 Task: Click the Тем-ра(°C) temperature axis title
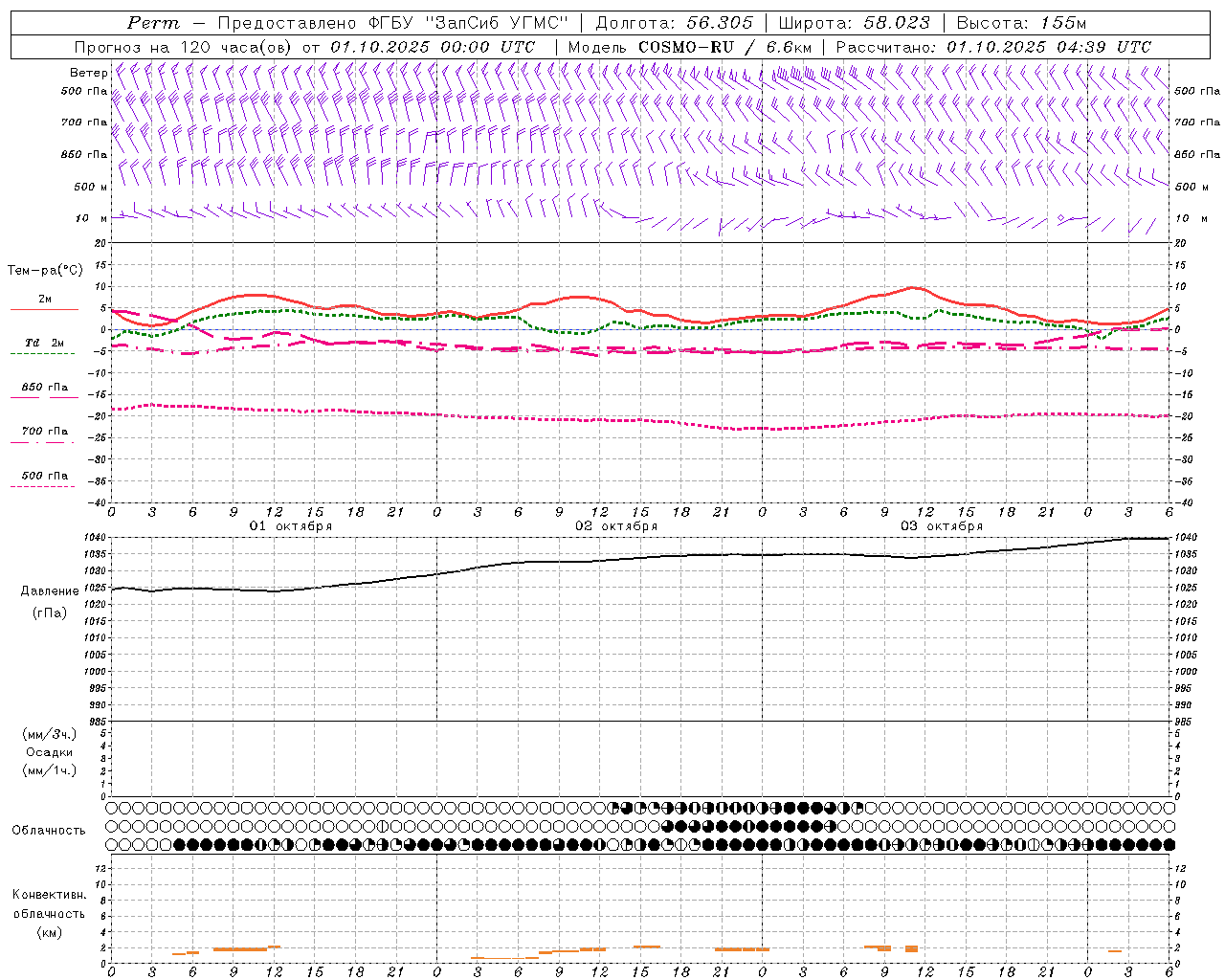(x=45, y=271)
